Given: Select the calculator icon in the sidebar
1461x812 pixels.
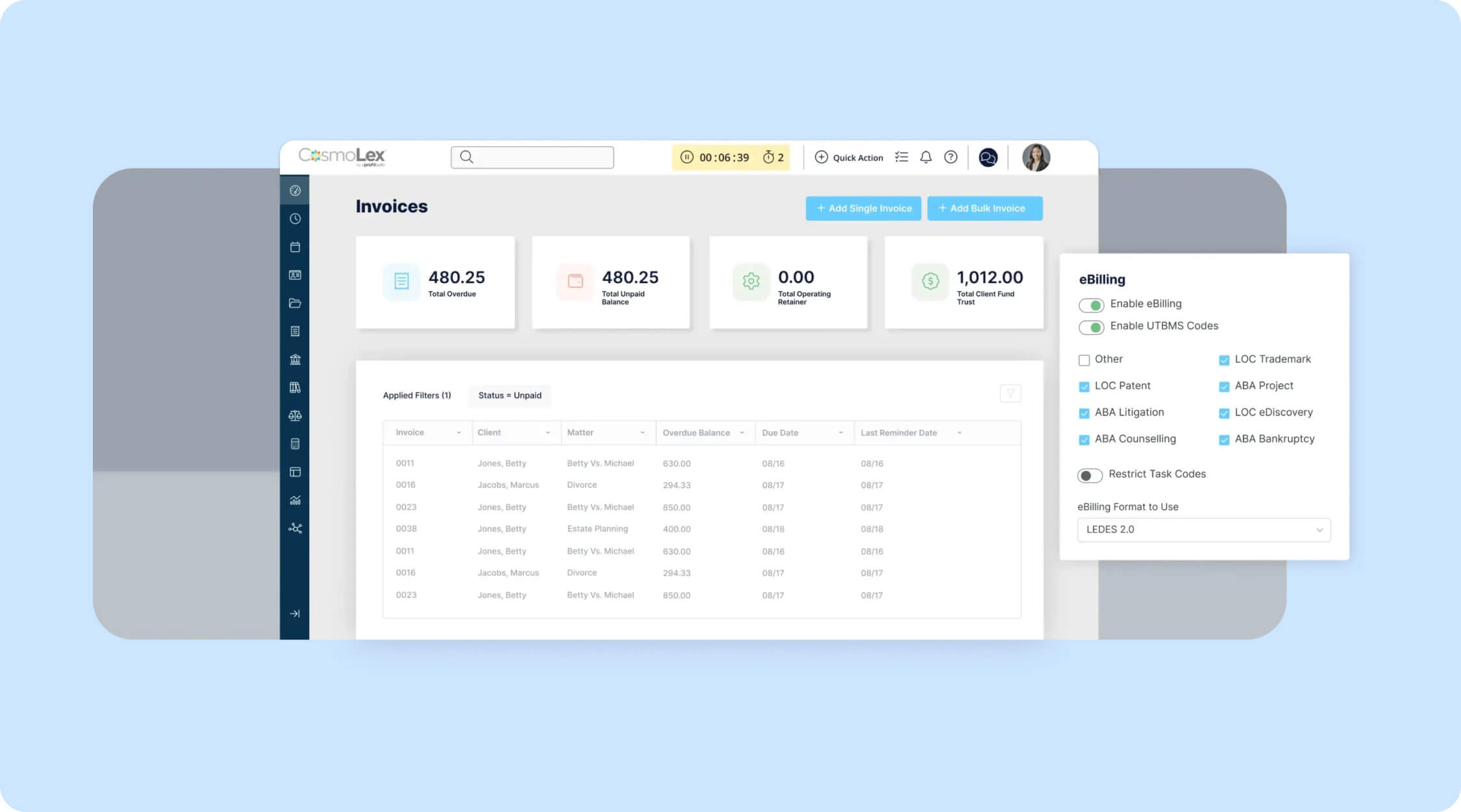Looking at the screenshot, I should click(295, 443).
